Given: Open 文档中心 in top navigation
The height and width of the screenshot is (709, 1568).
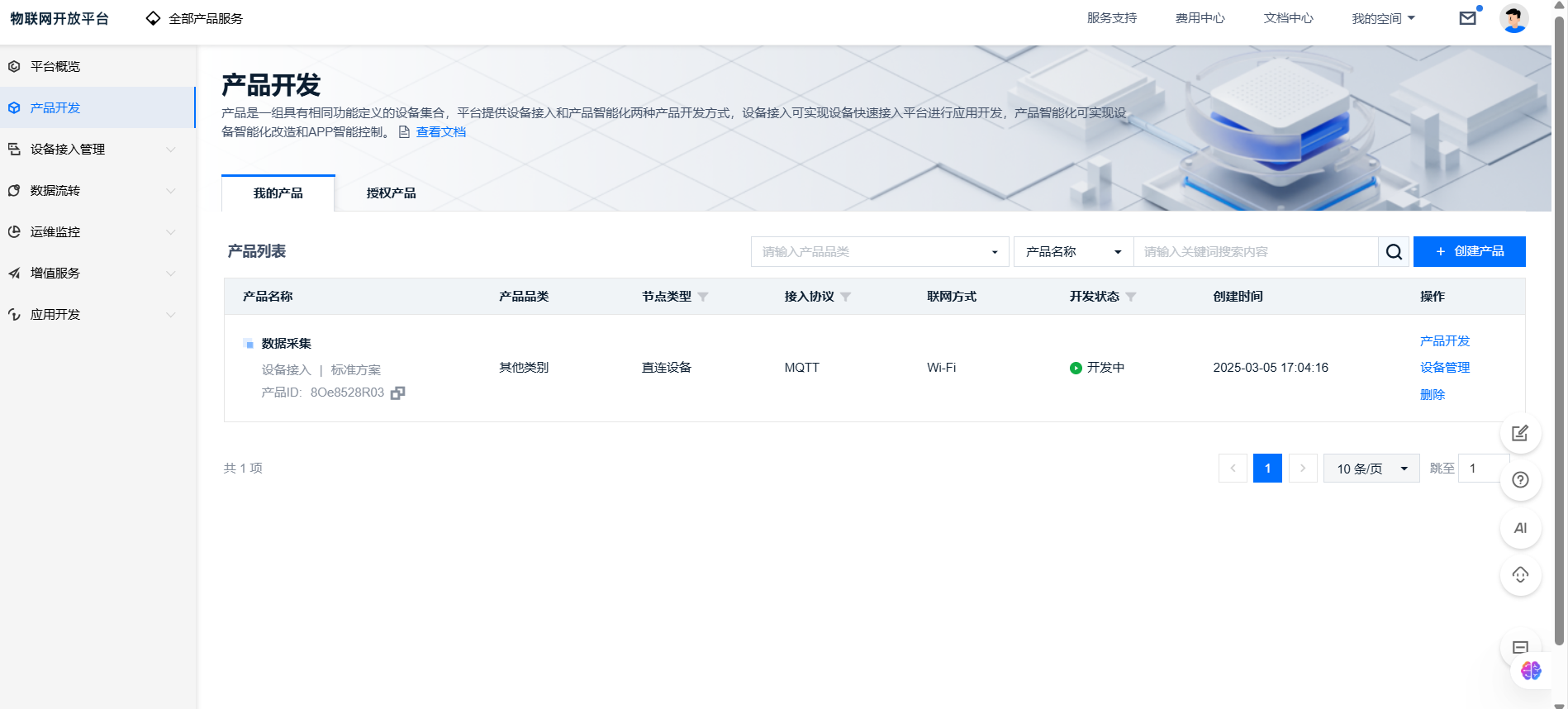Looking at the screenshot, I should (x=1288, y=18).
